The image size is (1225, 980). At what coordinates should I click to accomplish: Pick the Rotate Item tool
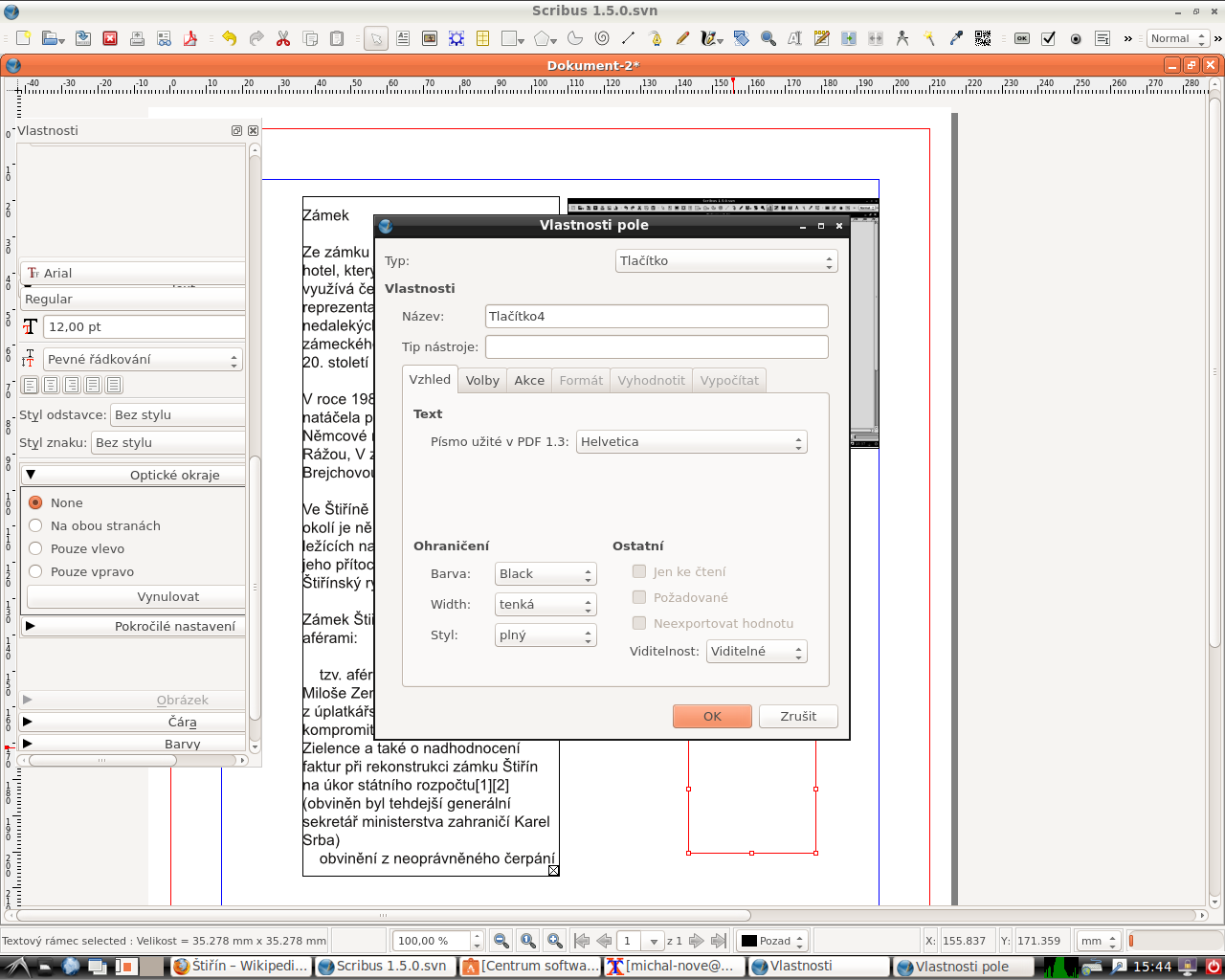(x=741, y=38)
